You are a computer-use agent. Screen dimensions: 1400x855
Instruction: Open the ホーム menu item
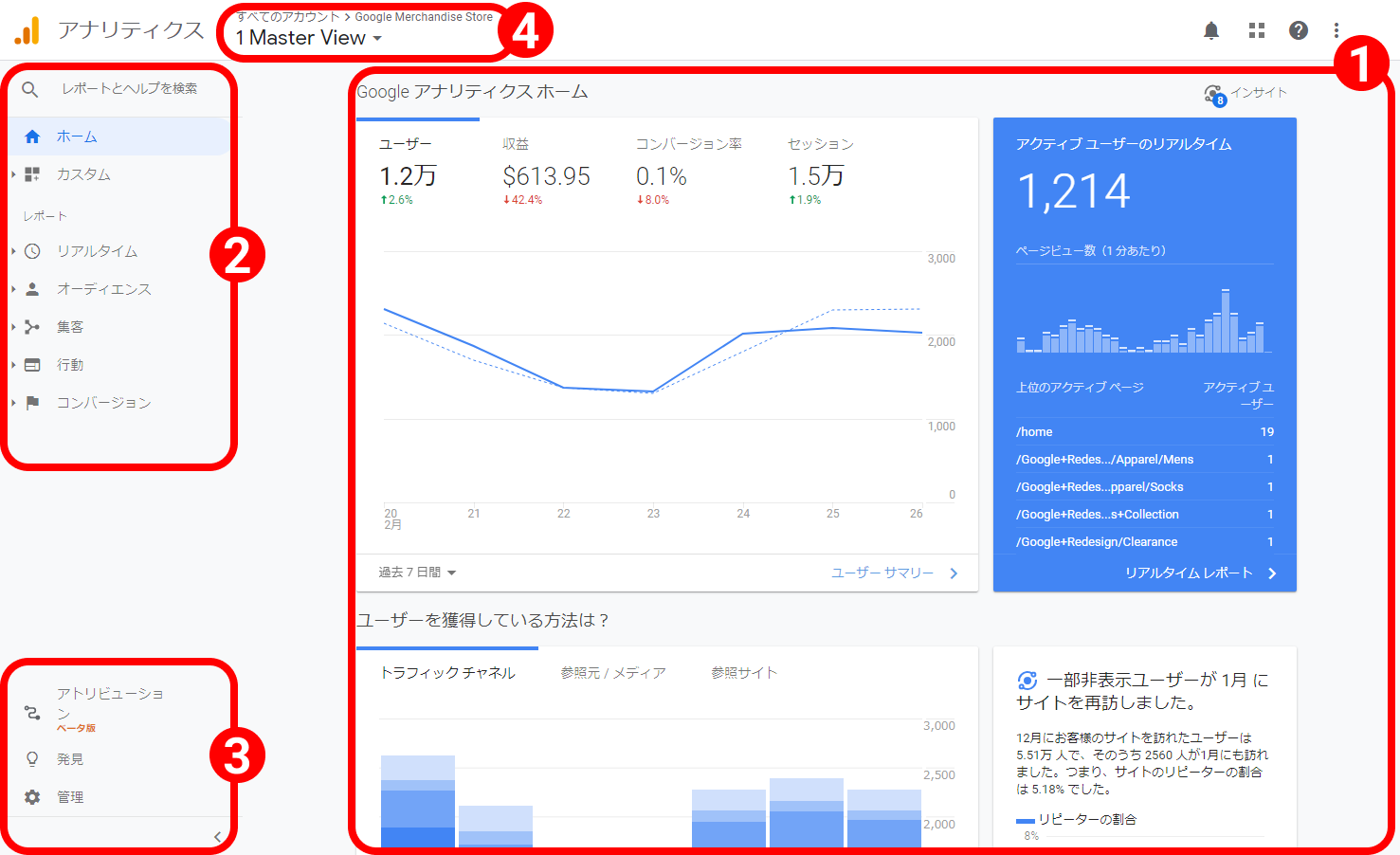coord(120,136)
